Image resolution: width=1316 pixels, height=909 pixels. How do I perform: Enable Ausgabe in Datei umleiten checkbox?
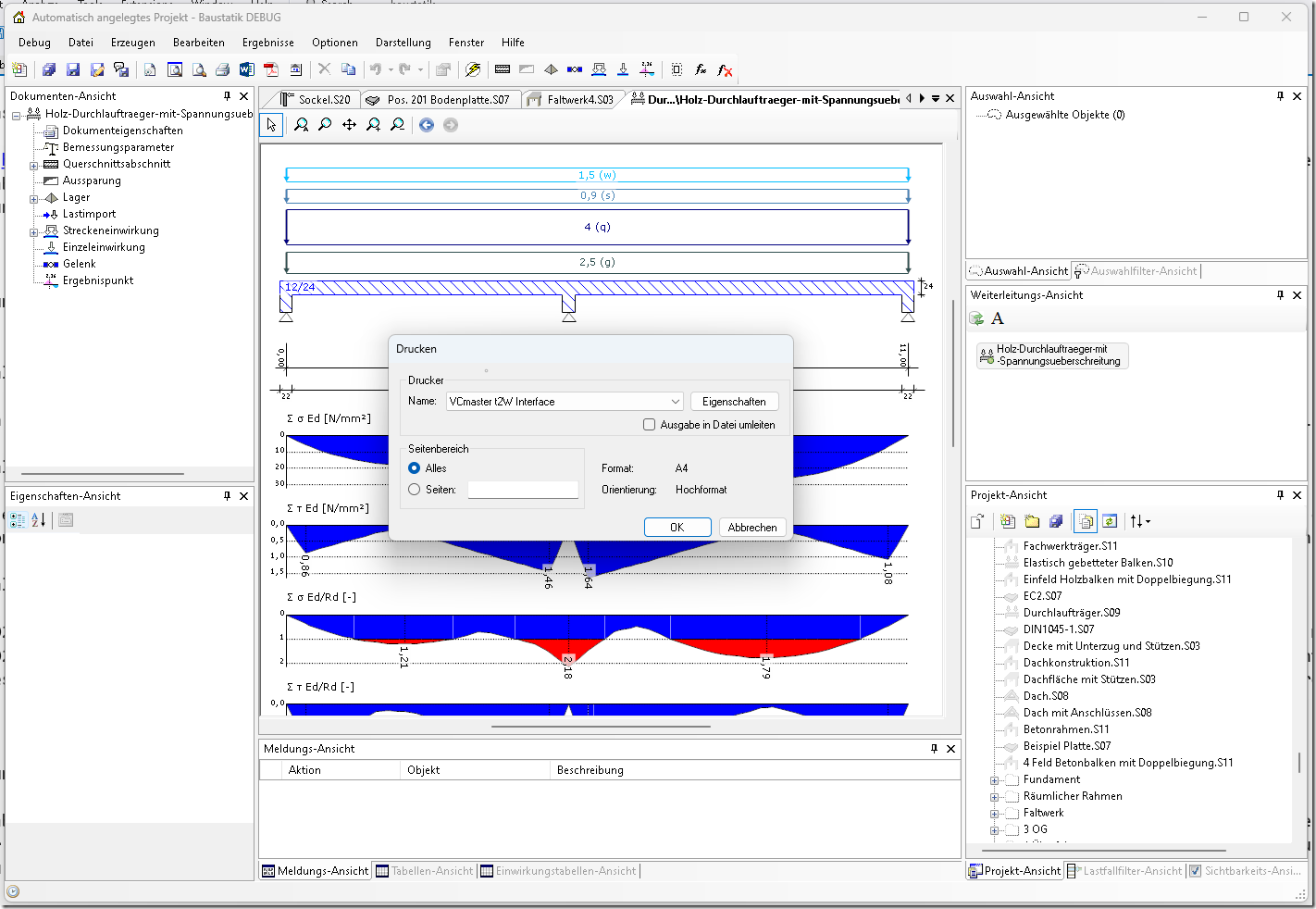649,425
